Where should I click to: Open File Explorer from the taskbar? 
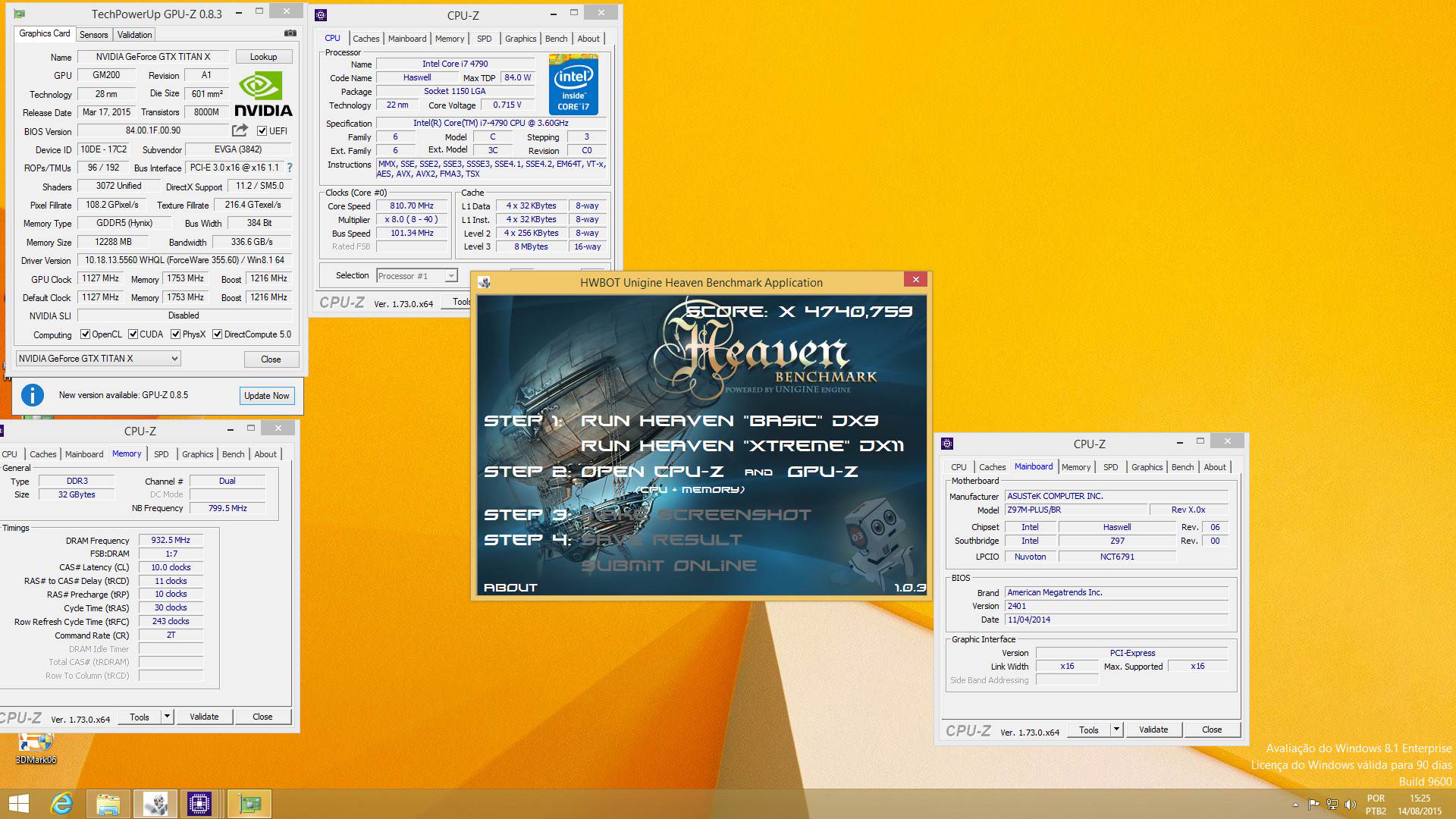(108, 804)
